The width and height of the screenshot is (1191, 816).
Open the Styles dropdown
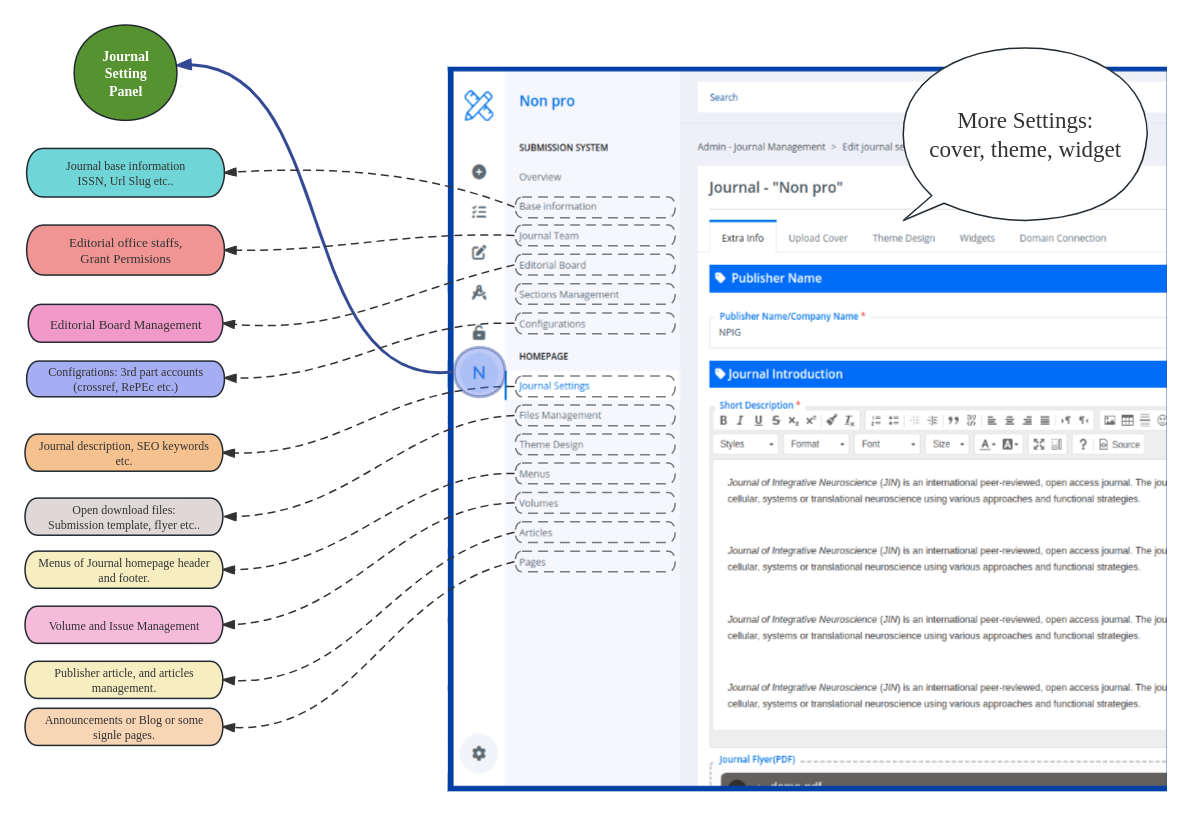[x=746, y=444]
